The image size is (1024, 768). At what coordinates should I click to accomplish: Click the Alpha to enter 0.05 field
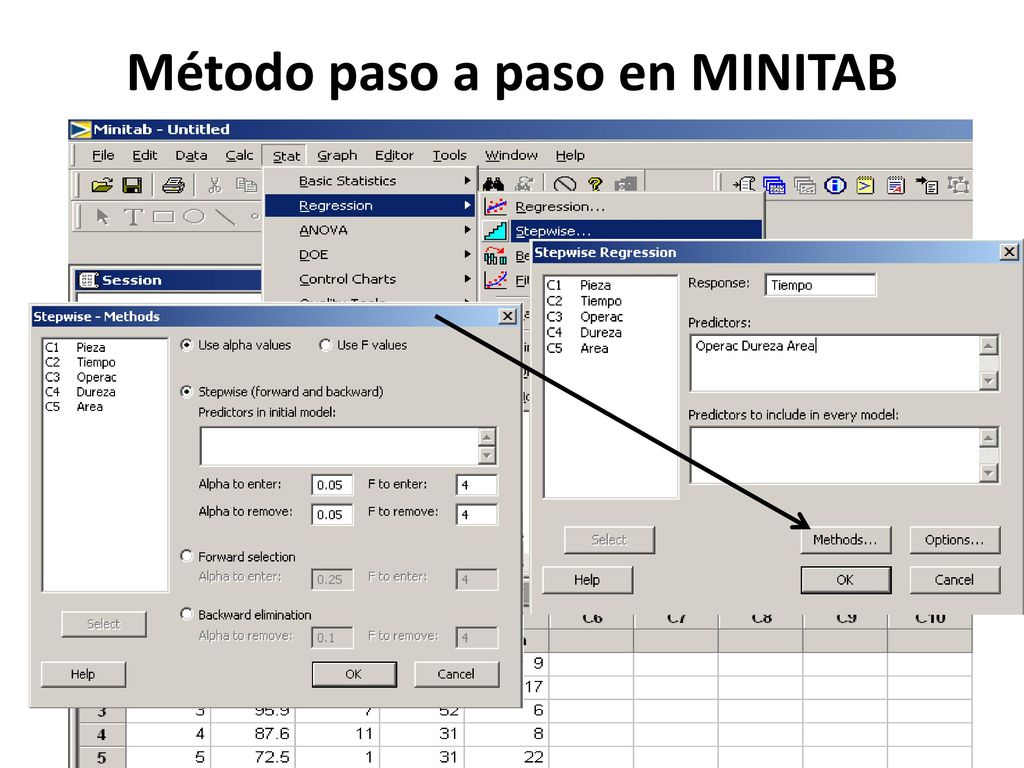tap(332, 485)
